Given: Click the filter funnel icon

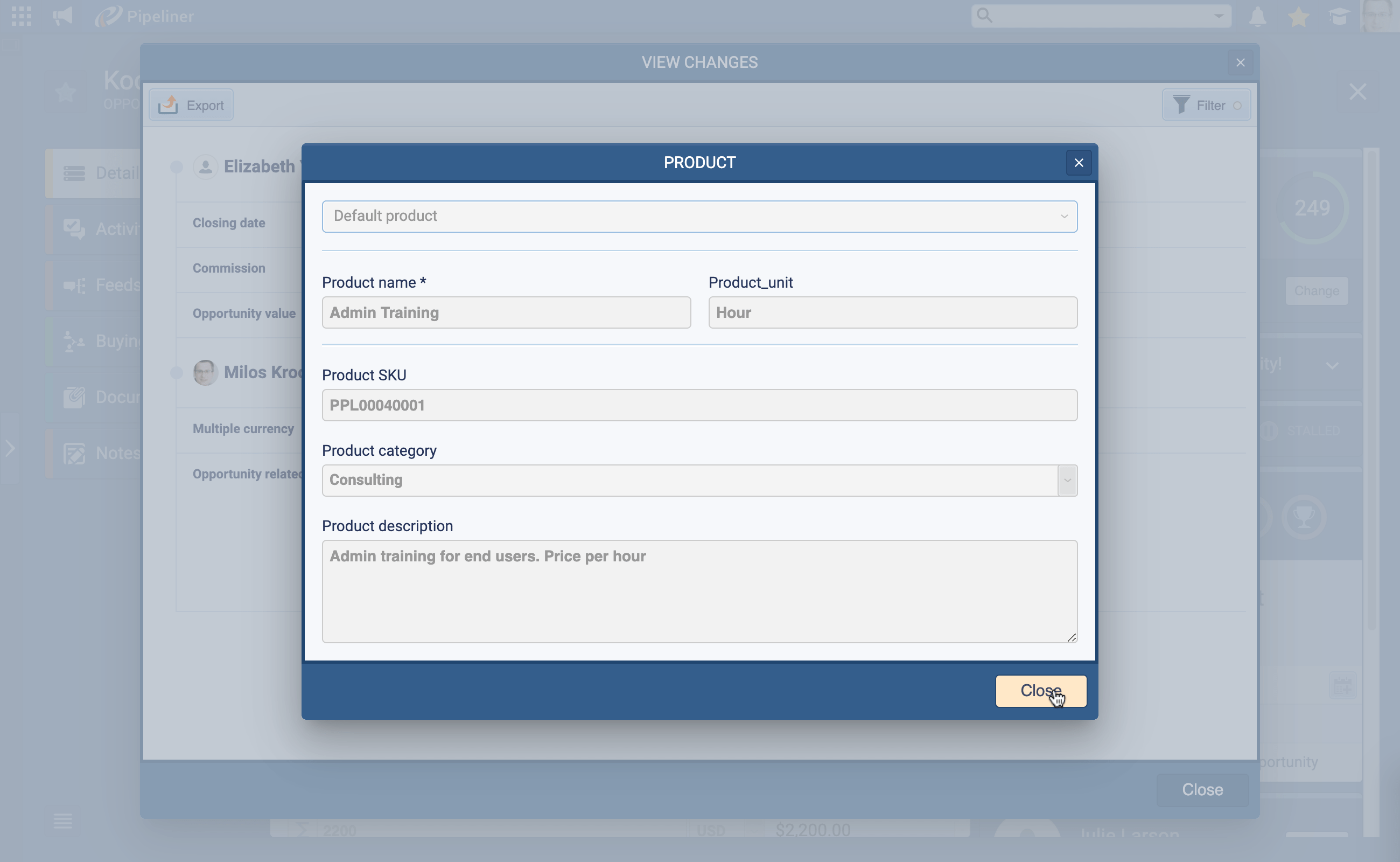Looking at the screenshot, I should (x=1181, y=105).
